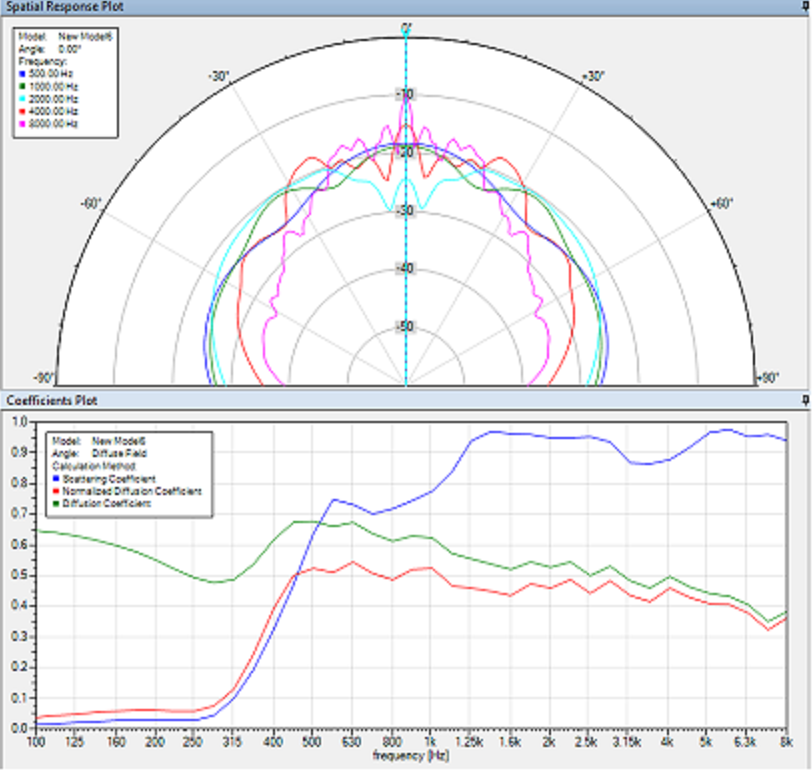Click the 400 tick on frequency axis
This screenshot has height=773, width=812.
click(273, 742)
